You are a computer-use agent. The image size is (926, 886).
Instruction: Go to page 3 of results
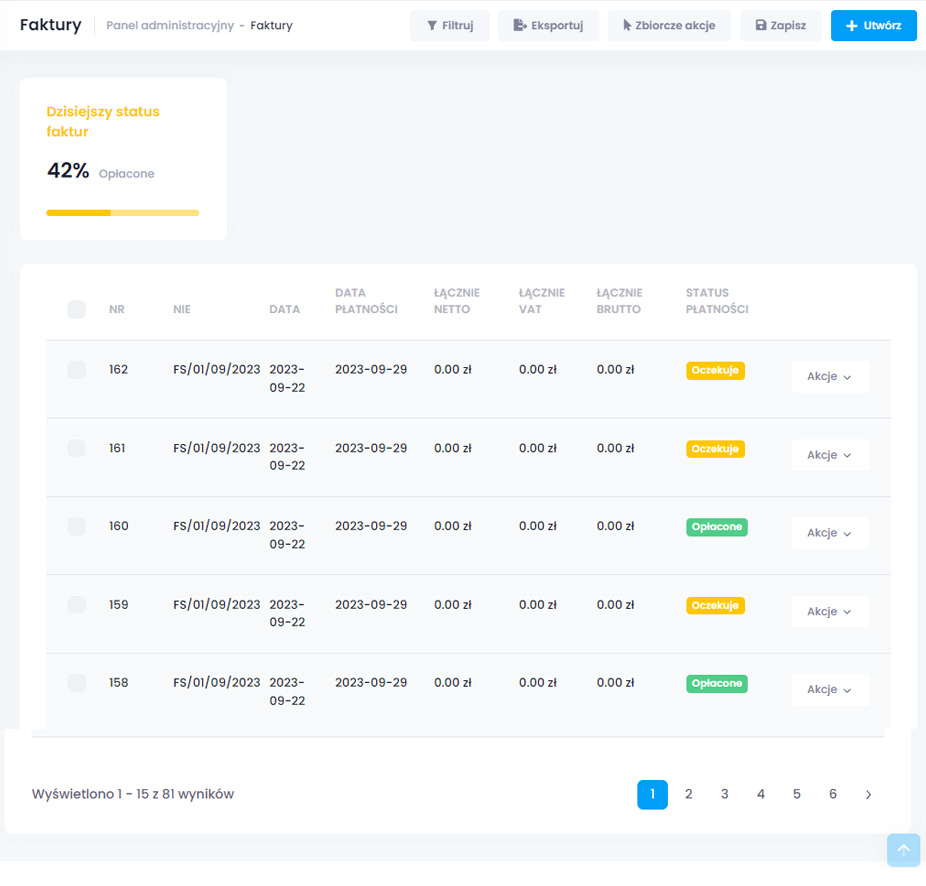coord(724,794)
